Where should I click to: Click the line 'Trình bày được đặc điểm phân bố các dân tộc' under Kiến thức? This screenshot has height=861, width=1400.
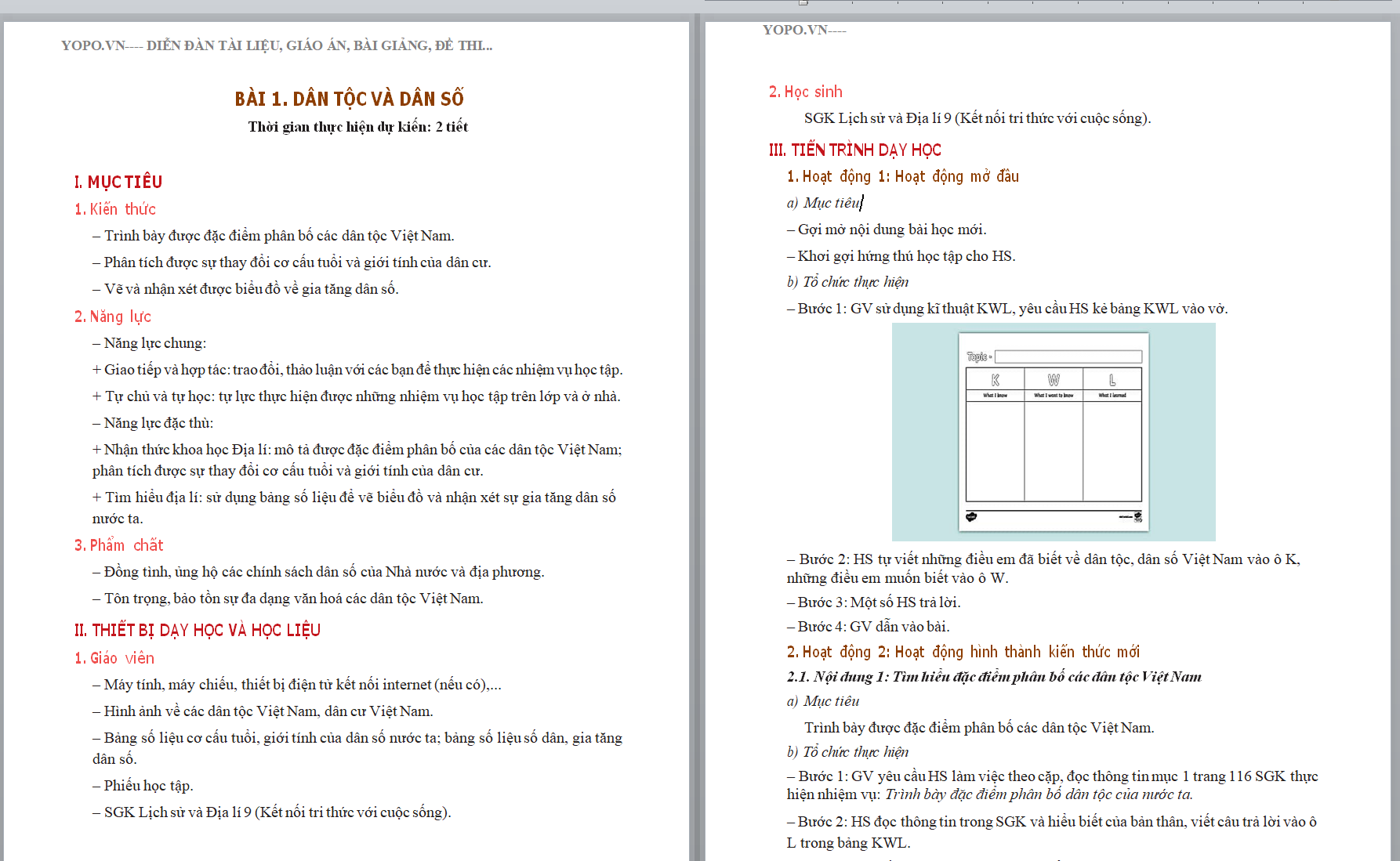pos(274,236)
